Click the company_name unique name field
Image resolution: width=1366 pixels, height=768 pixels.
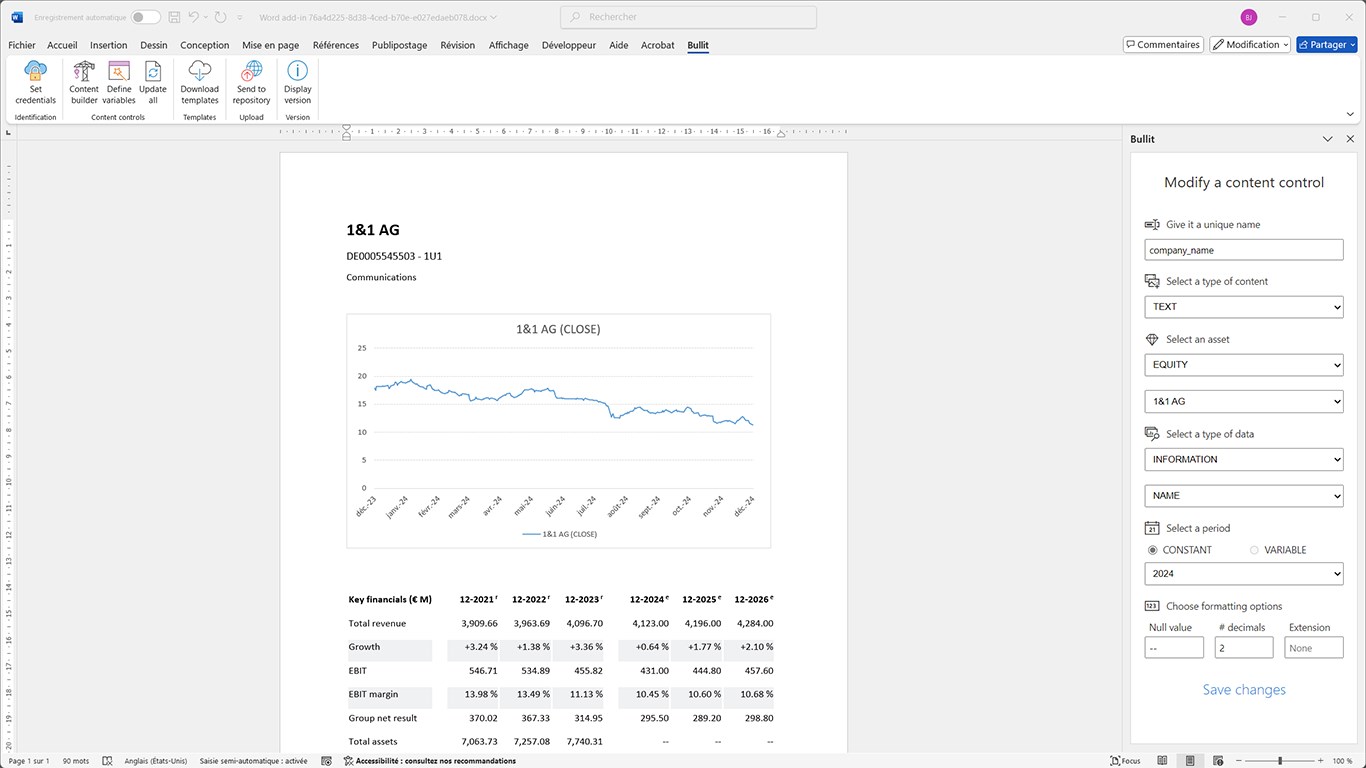pyautogui.click(x=1244, y=250)
